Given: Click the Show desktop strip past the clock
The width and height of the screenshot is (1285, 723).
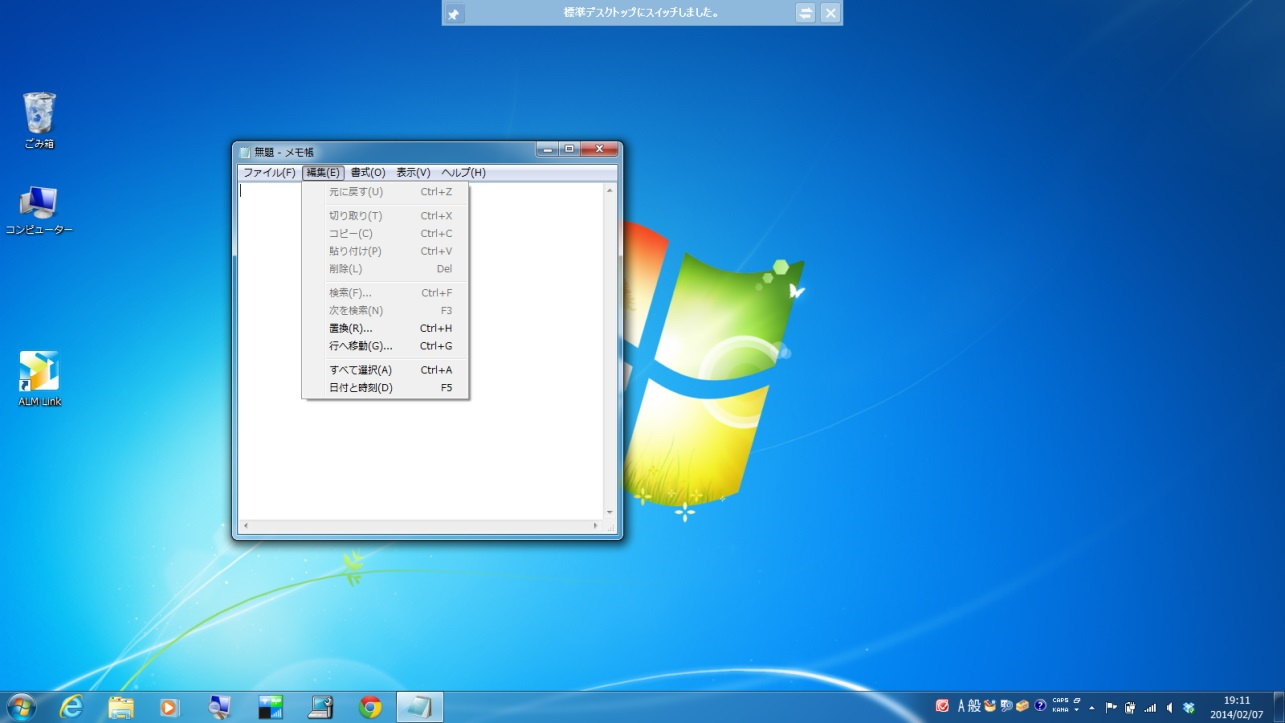Looking at the screenshot, I should [1279, 707].
